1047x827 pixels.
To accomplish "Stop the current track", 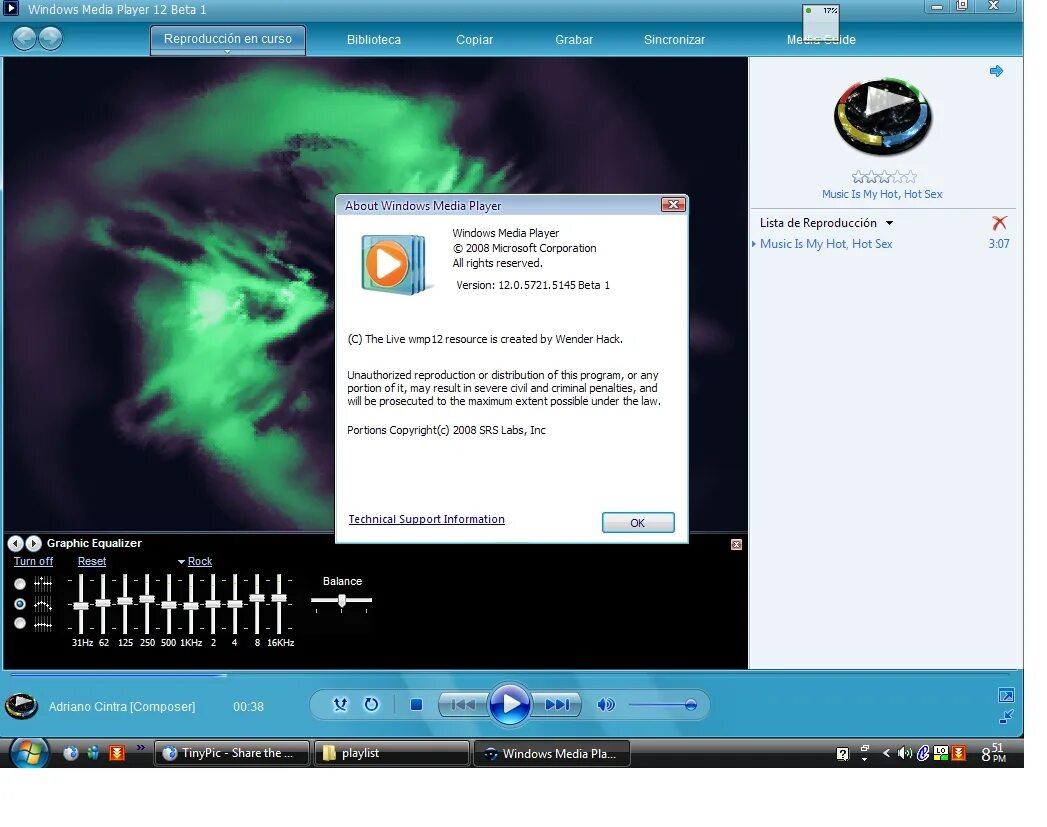I will click(416, 705).
